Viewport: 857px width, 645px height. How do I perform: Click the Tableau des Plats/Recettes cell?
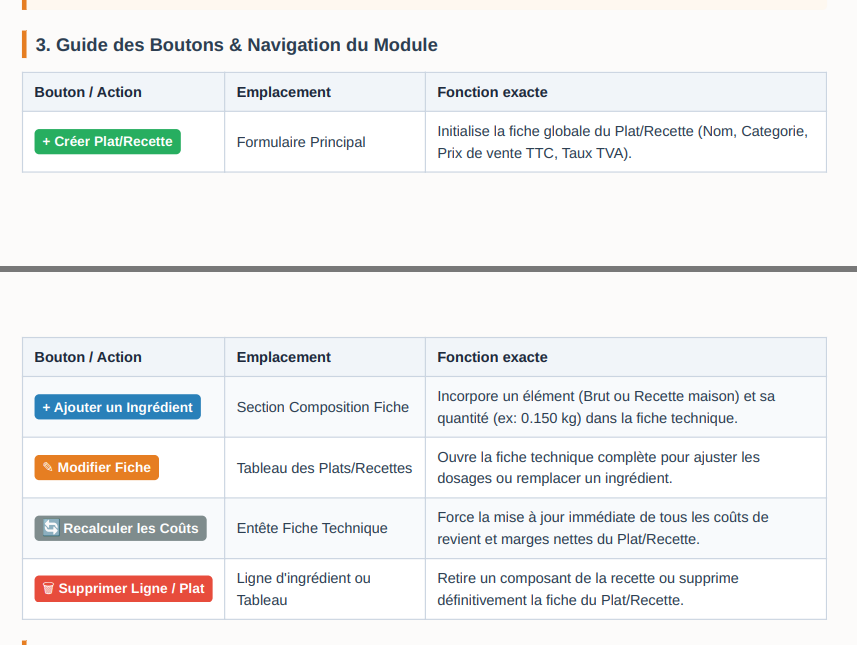(x=324, y=468)
